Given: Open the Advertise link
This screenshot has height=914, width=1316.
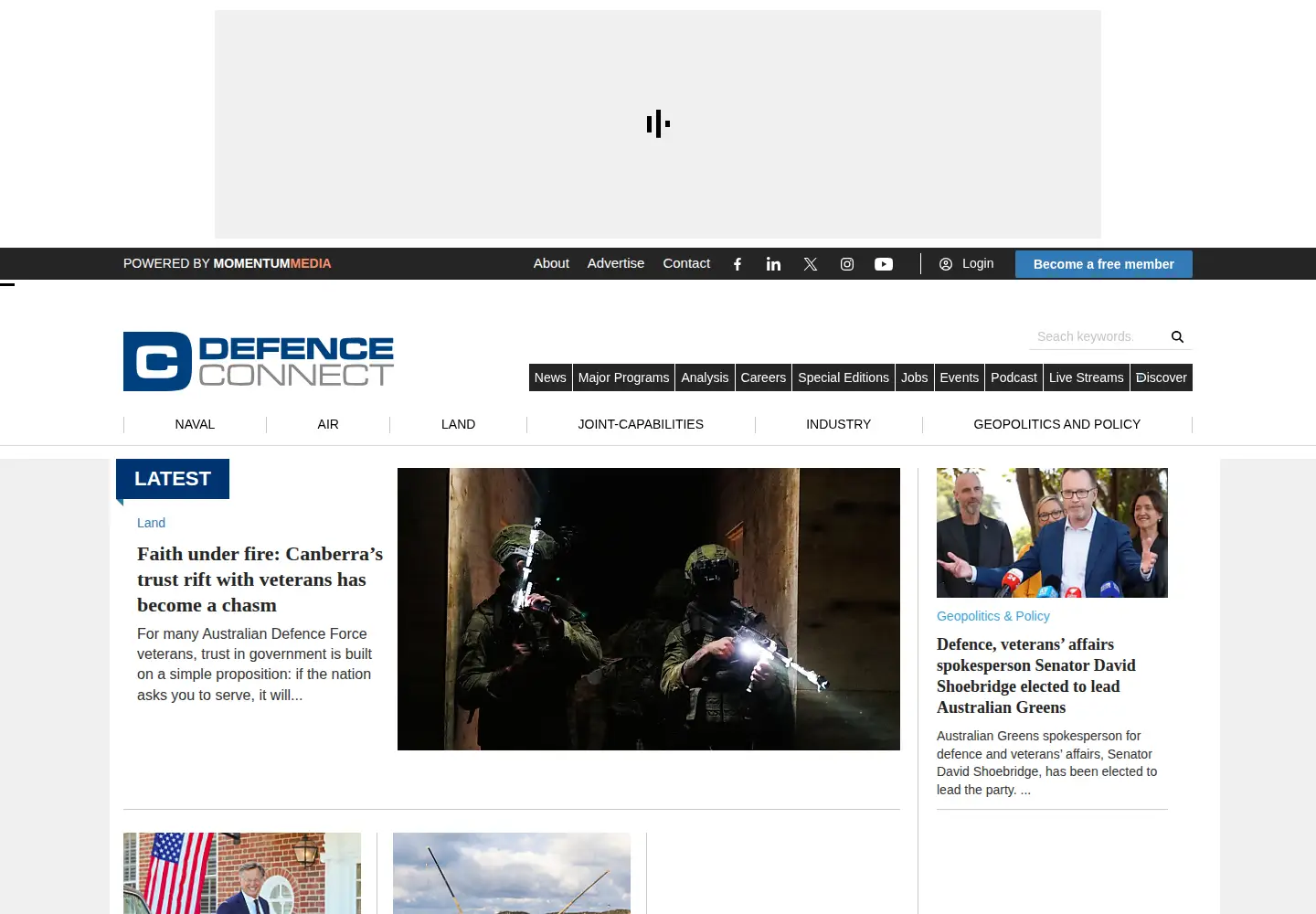Looking at the screenshot, I should [616, 263].
